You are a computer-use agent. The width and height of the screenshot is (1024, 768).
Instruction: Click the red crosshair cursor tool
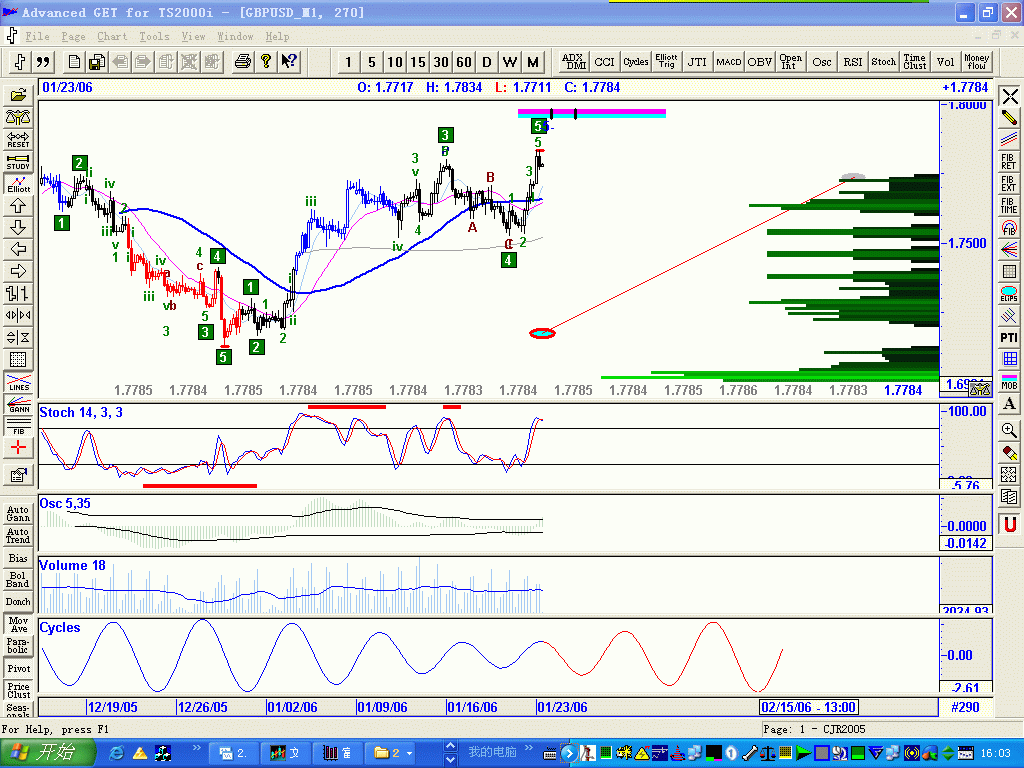(x=18, y=447)
